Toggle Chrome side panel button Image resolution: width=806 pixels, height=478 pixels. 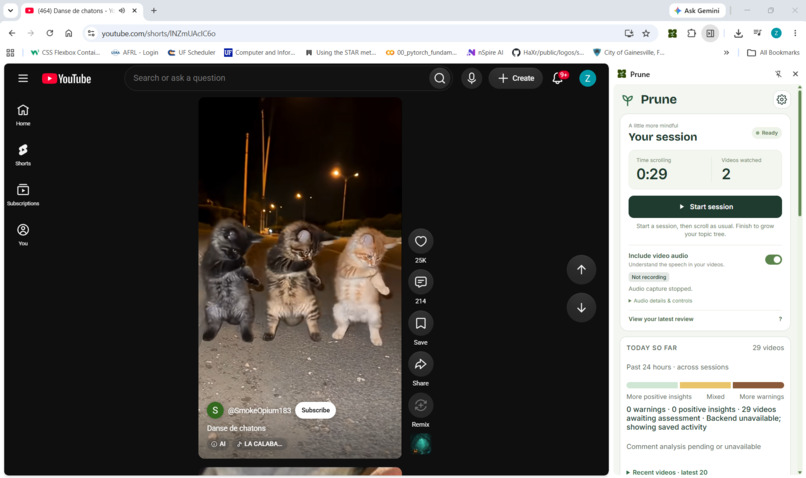710,33
